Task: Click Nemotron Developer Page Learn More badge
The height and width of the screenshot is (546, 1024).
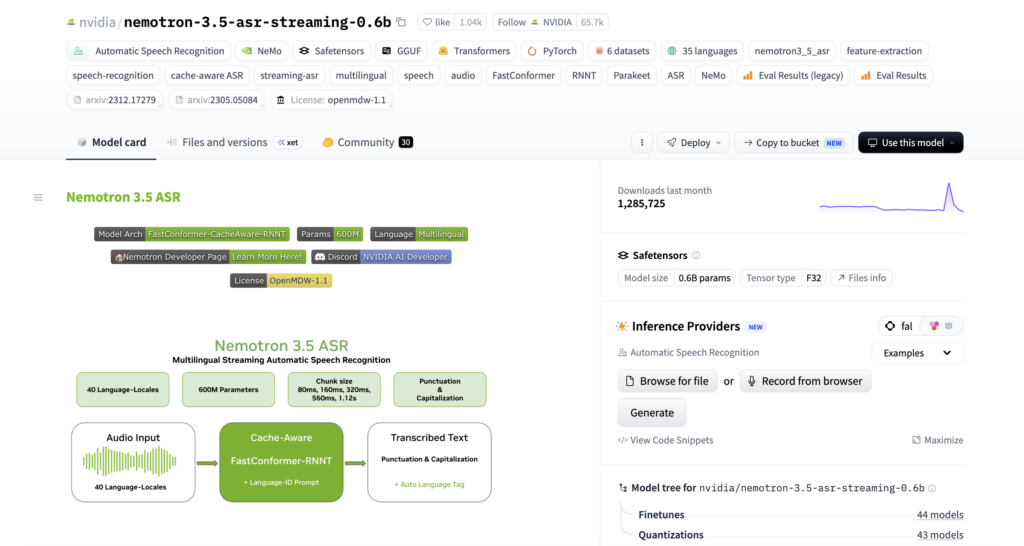Action: (x=208, y=257)
